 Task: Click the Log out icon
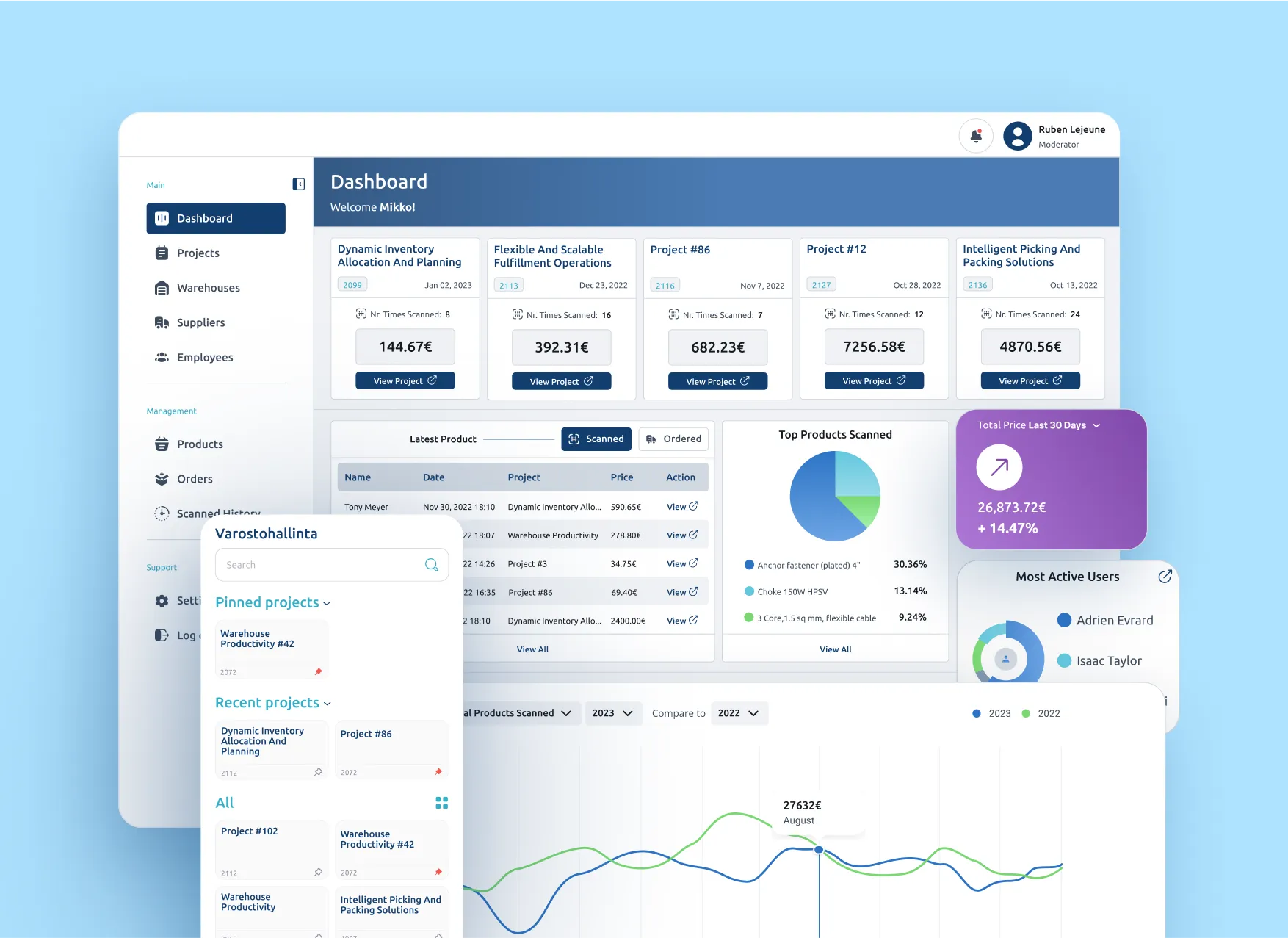coord(162,635)
